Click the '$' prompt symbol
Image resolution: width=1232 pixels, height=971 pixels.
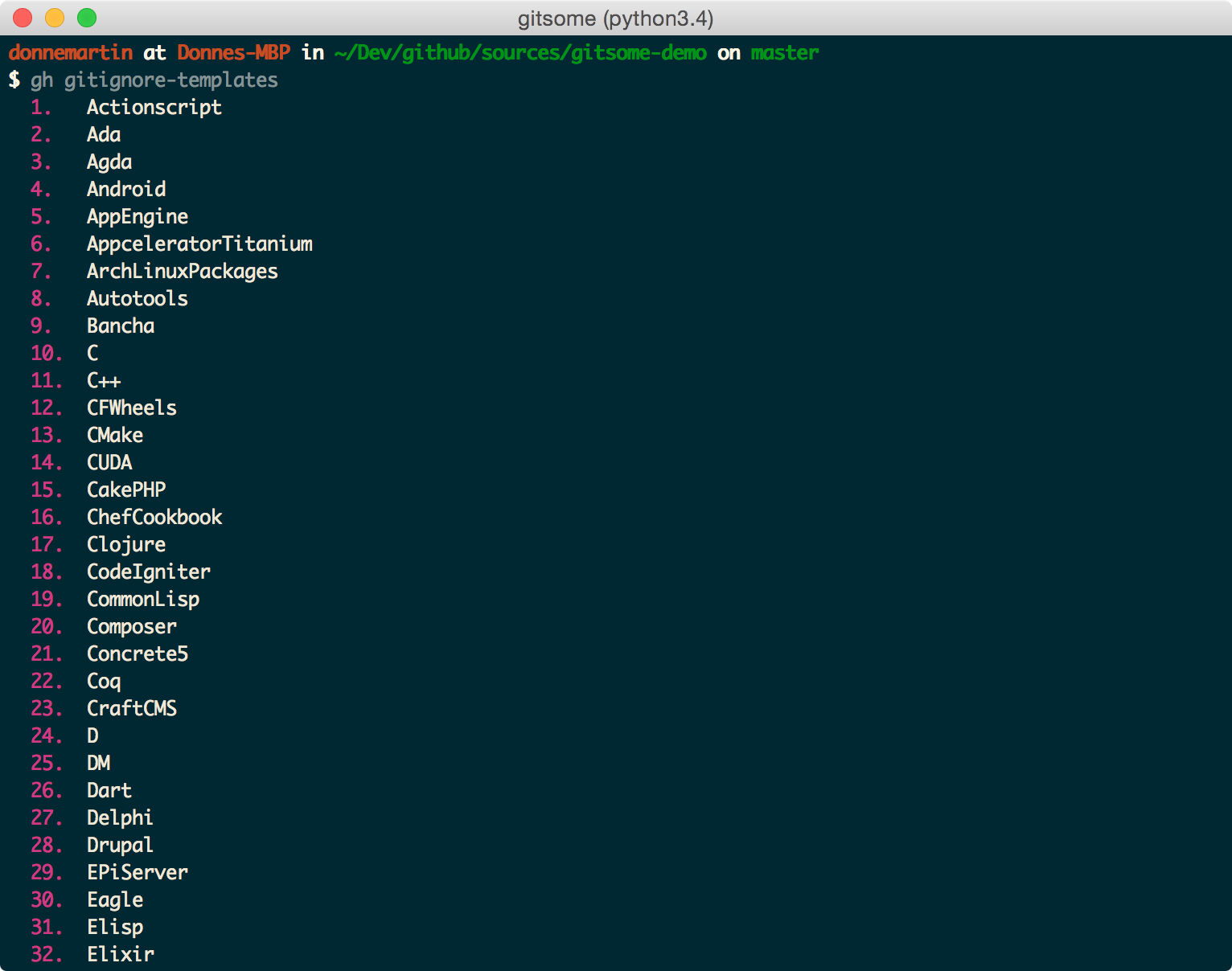click(x=14, y=80)
